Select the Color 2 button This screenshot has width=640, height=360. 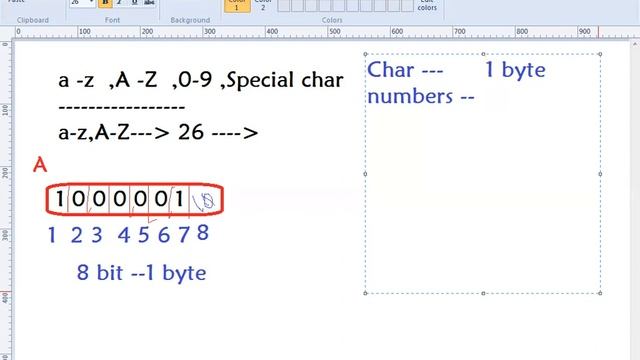(263, 6)
